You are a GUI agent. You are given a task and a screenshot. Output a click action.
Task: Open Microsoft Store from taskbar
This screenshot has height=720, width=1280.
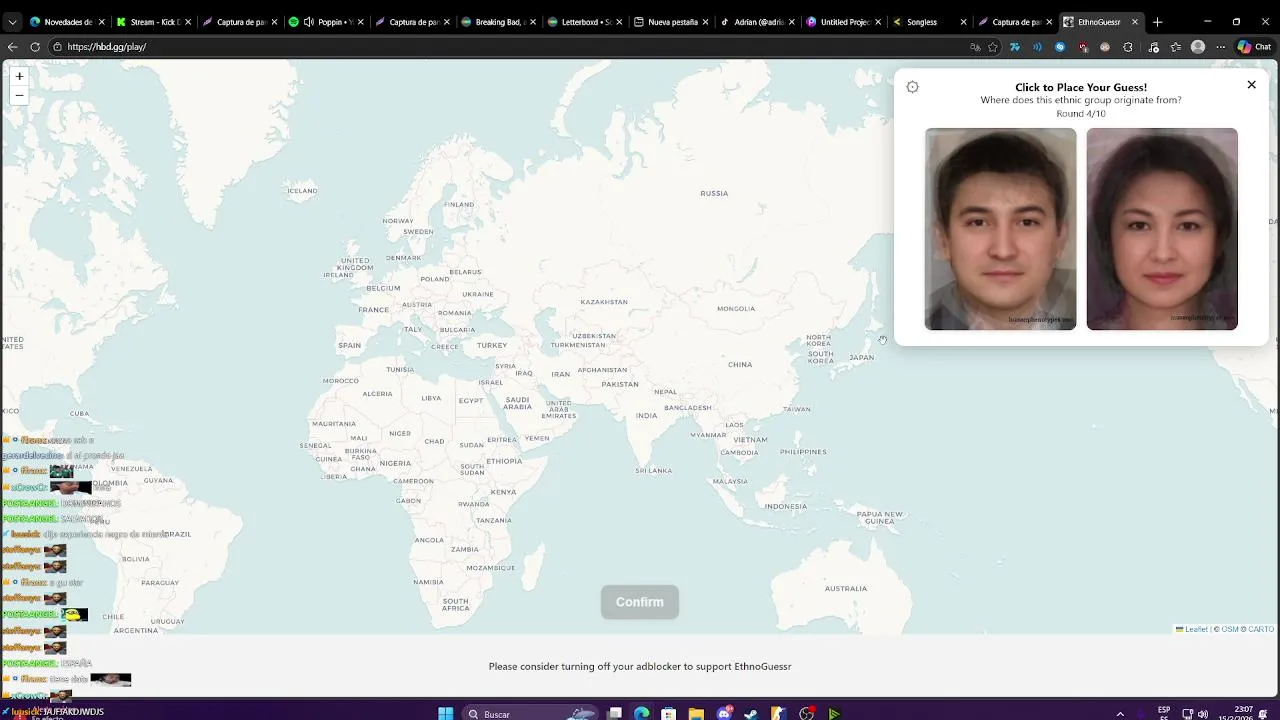(669, 714)
